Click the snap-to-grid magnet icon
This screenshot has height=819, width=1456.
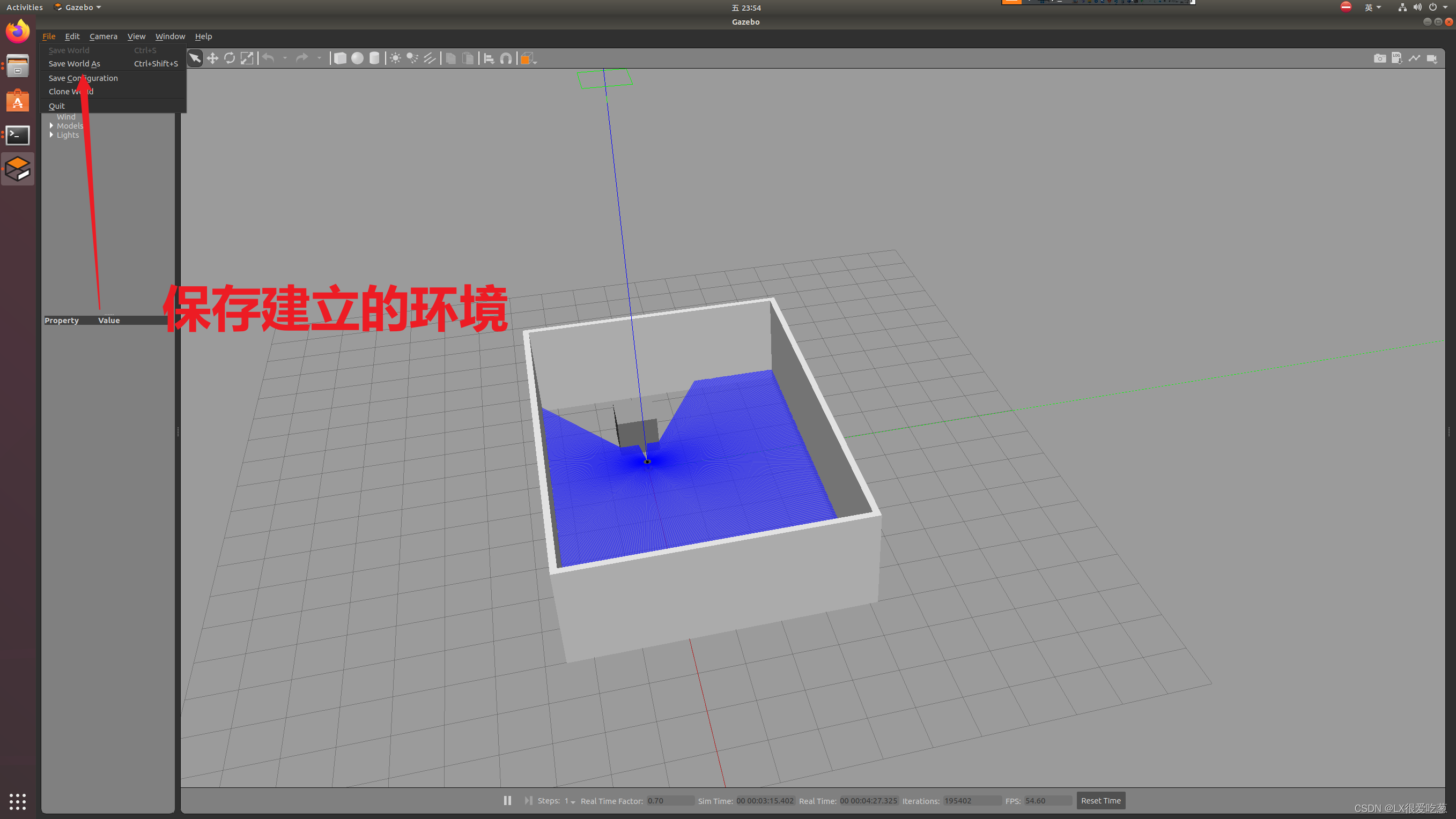coord(506,58)
